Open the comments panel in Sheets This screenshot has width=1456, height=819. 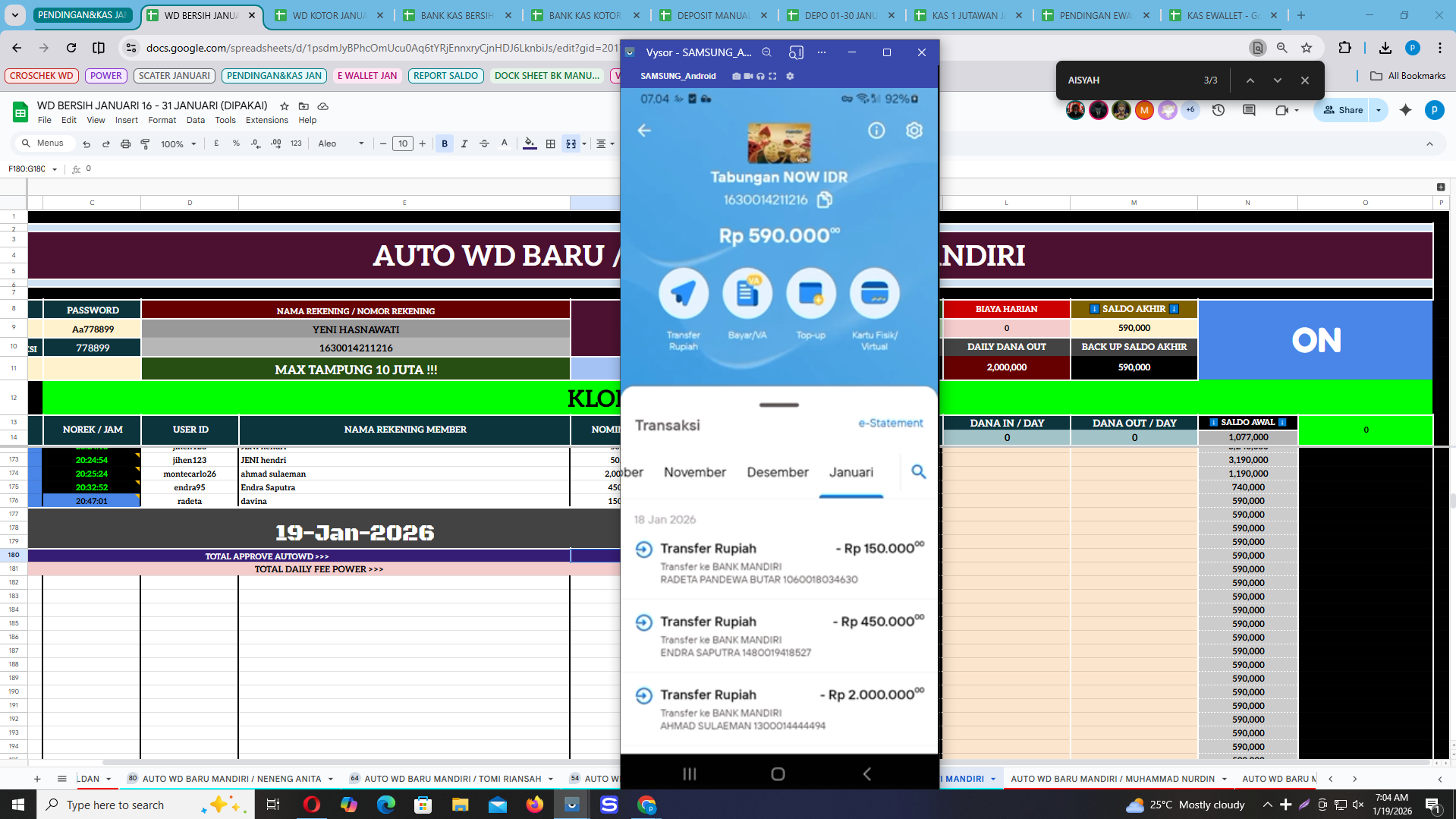tap(1249, 110)
